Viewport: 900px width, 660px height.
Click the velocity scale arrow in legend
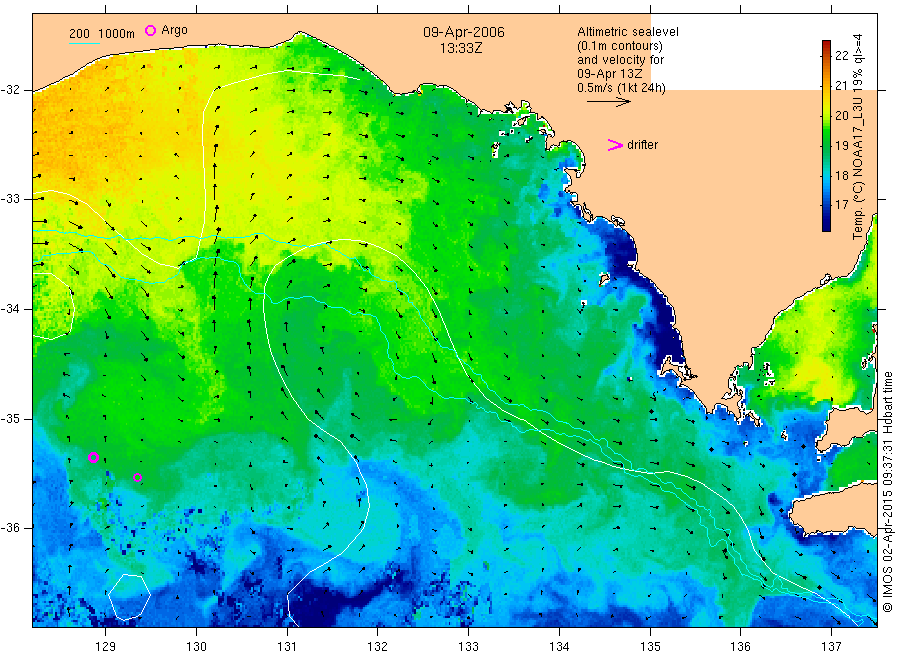(x=609, y=102)
